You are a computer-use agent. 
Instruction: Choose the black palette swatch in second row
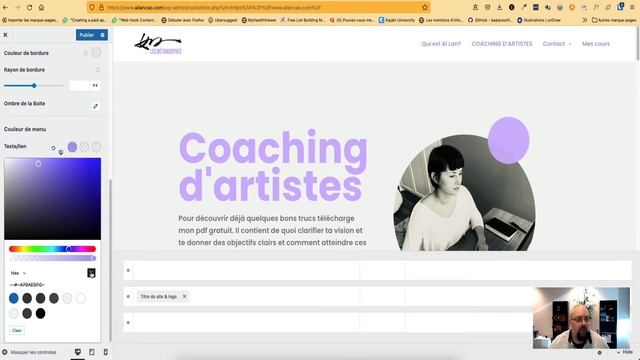click(40, 313)
